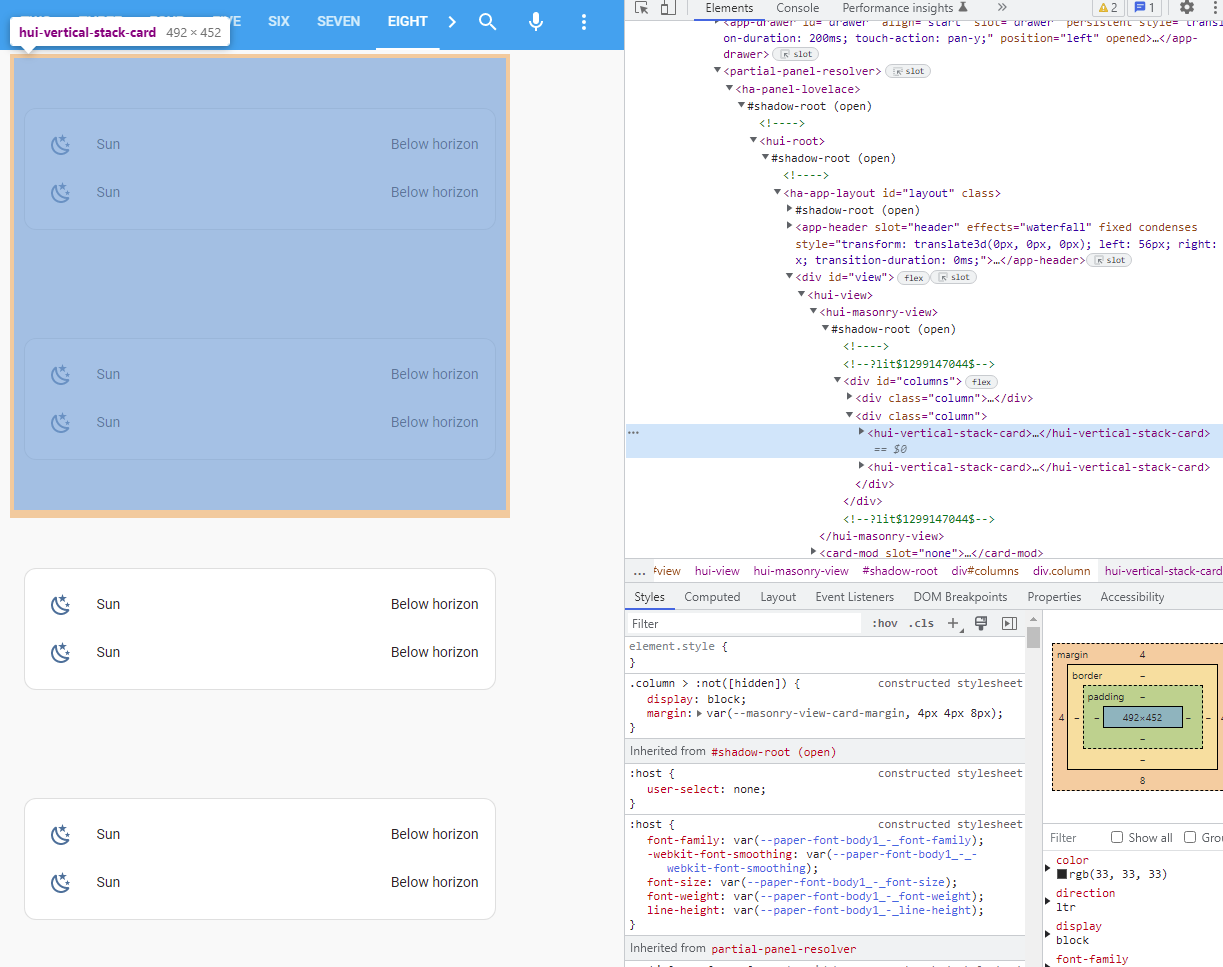Viewport: 1223px width, 967px height.
Task: Select the inspect element cursor icon
Action: [641, 8]
